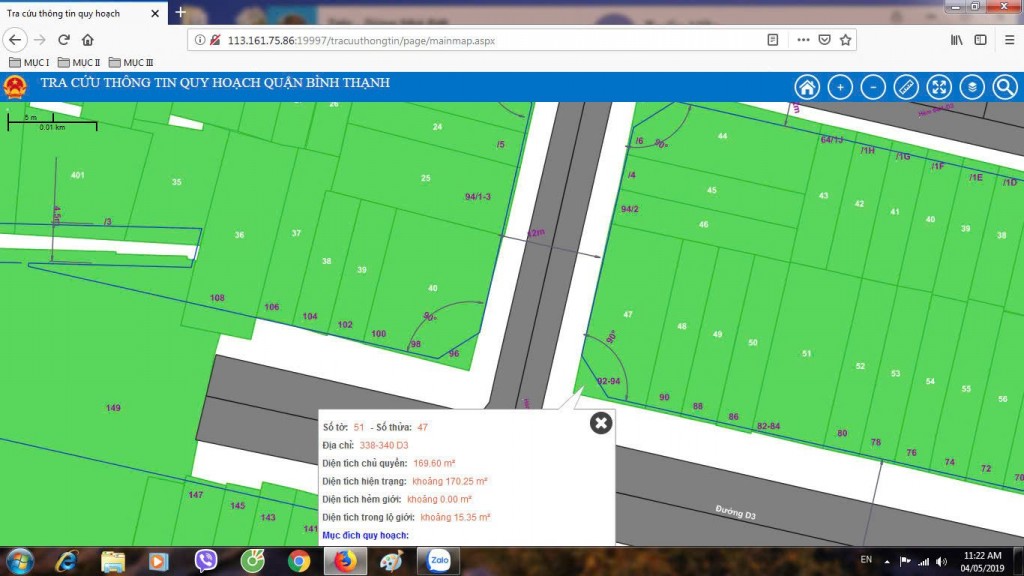
Task: Save page to Pocket icon
Action: (x=825, y=40)
